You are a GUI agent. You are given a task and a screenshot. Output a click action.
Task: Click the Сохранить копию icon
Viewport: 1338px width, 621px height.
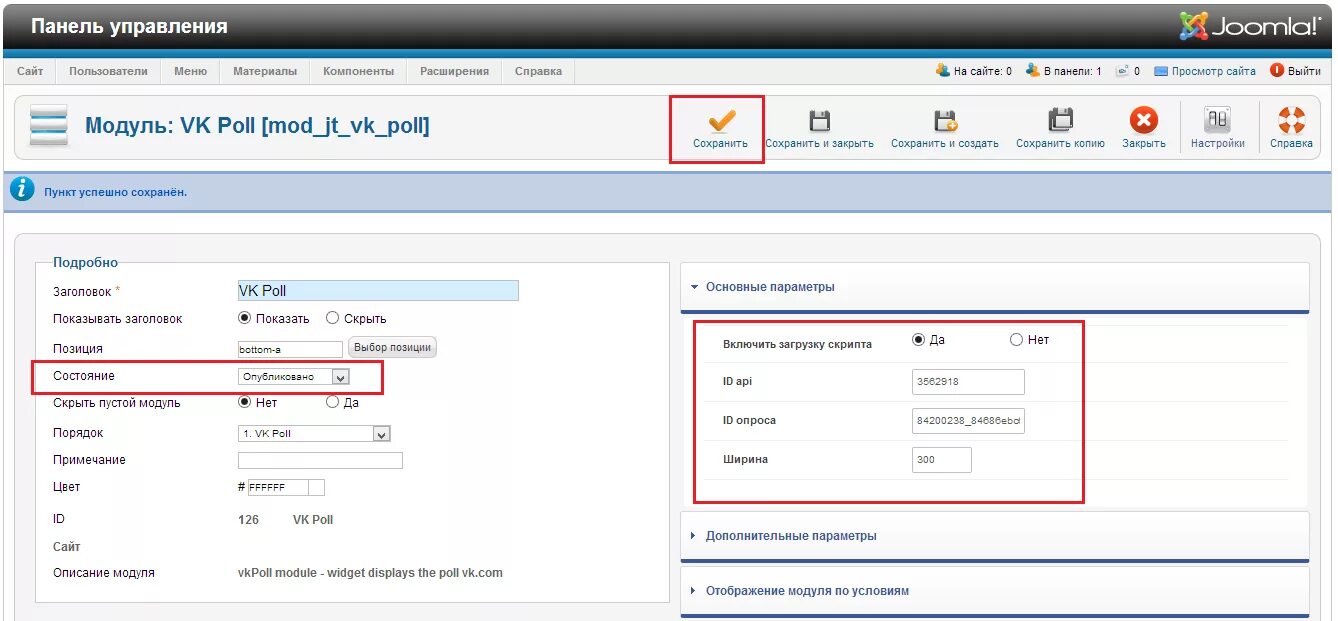coord(1060,120)
